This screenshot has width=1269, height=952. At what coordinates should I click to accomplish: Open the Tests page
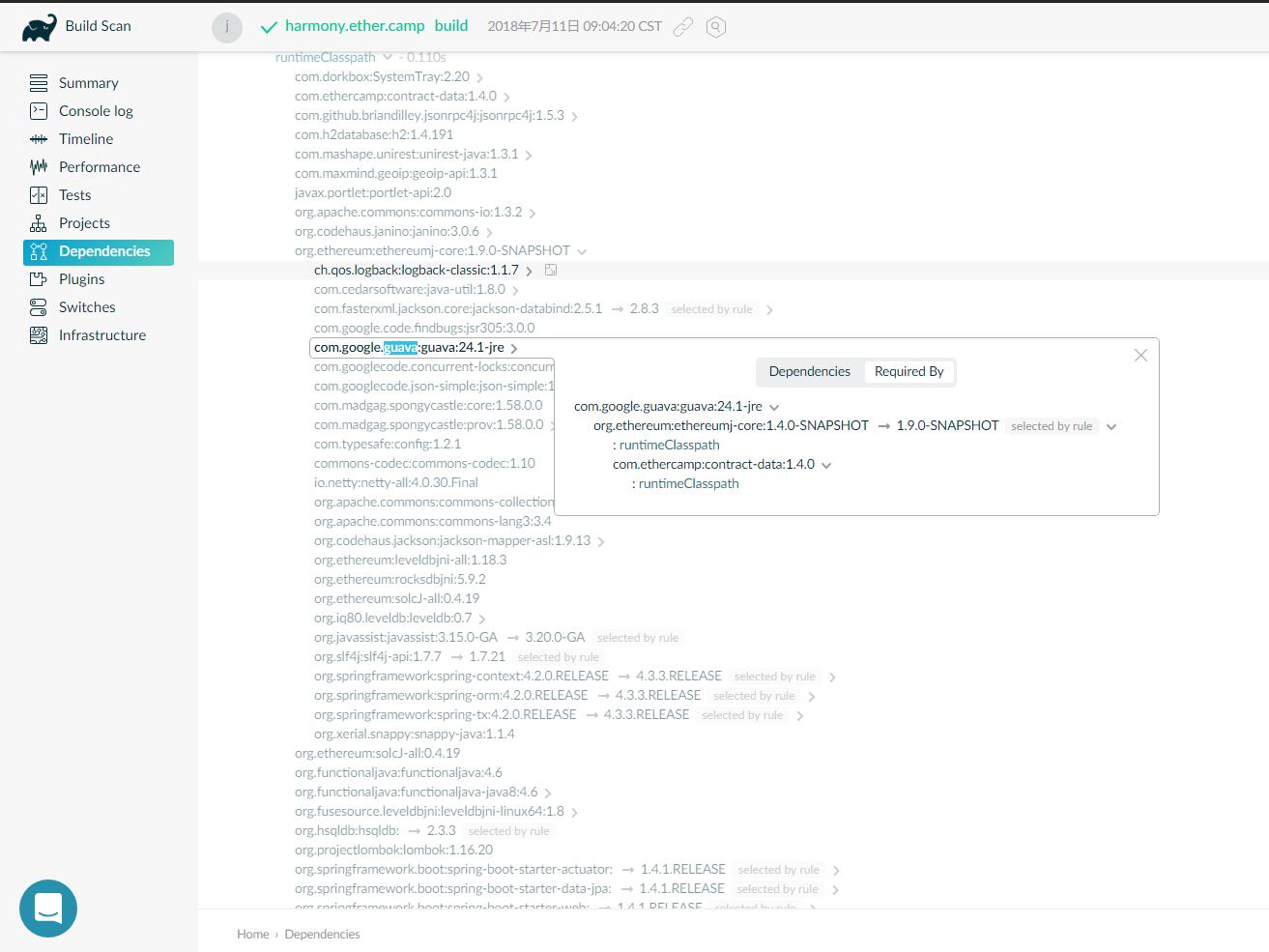(74, 195)
